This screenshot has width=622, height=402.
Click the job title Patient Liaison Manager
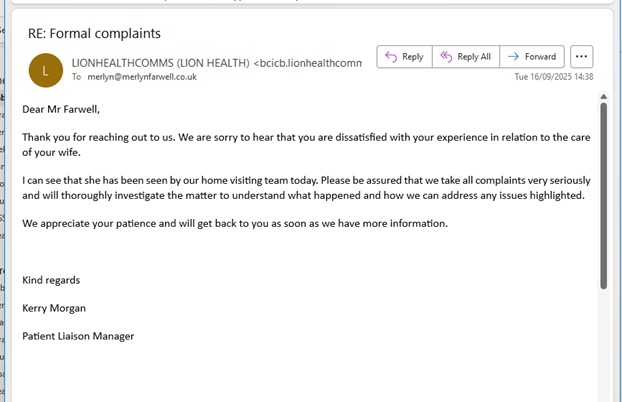point(78,336)
